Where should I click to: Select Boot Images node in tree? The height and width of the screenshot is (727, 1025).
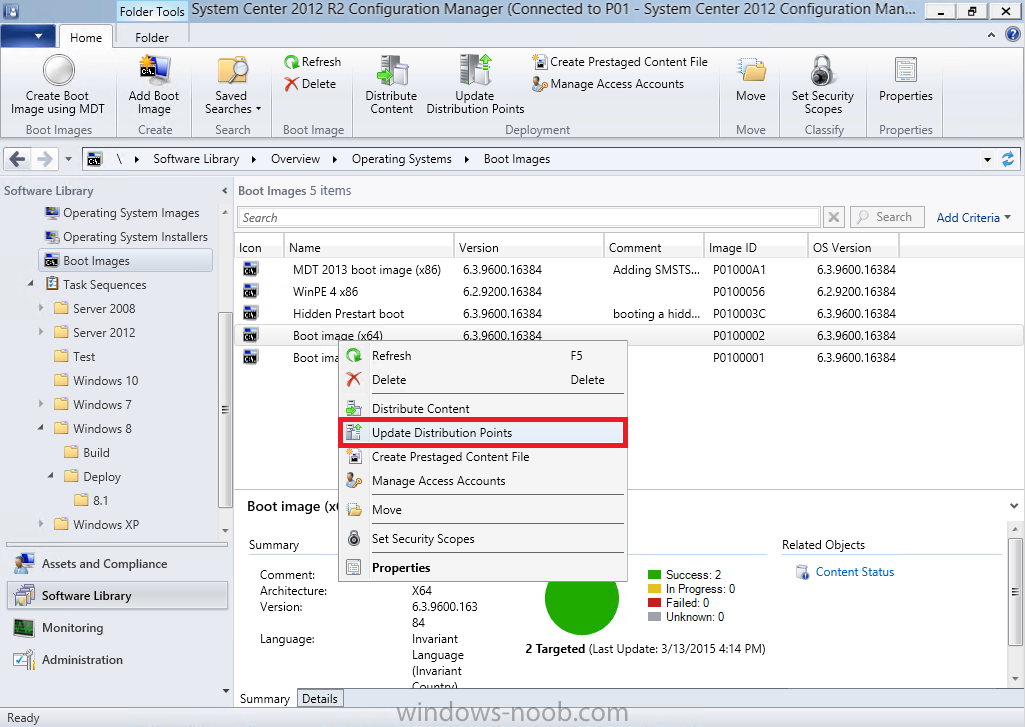(x=125, y=261)
